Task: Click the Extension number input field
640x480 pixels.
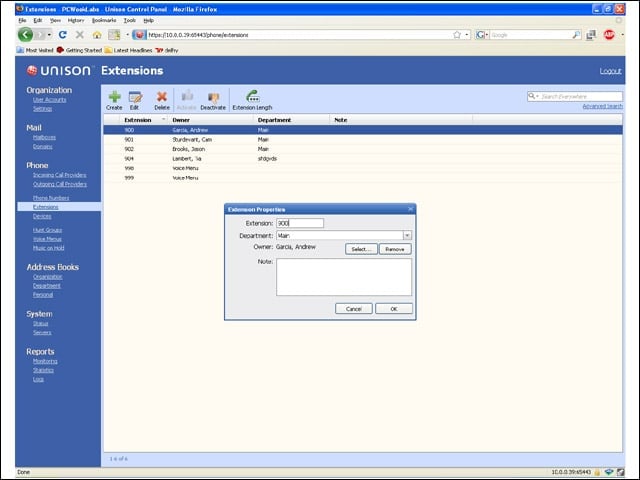Action: pos(300,223)
